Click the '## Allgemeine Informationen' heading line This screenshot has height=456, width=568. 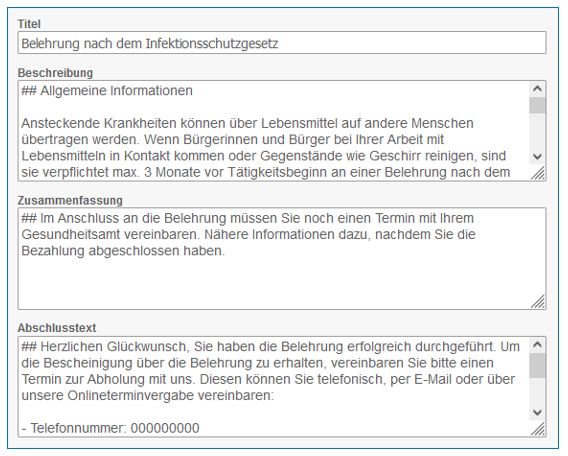click(x=107, y=91)
